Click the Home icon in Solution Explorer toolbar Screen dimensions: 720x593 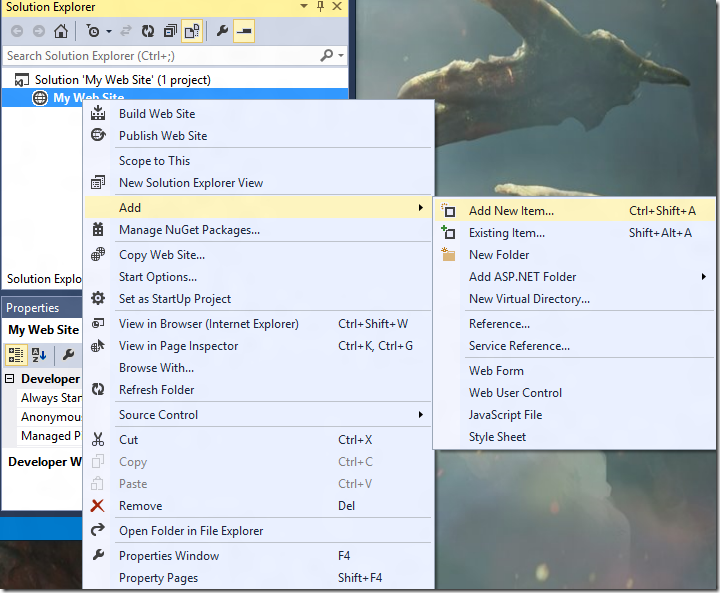[x=61, y=31]
